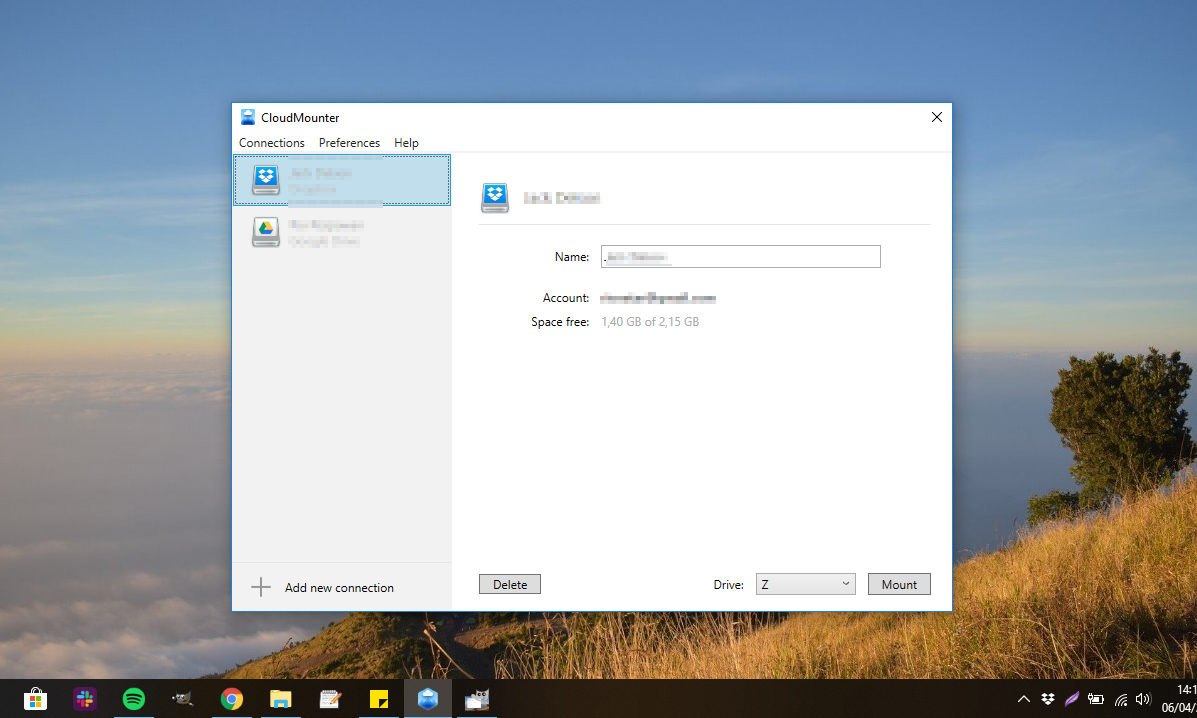Open the Preferences menu
The image size is (1197, 718).
pos(349,142)
